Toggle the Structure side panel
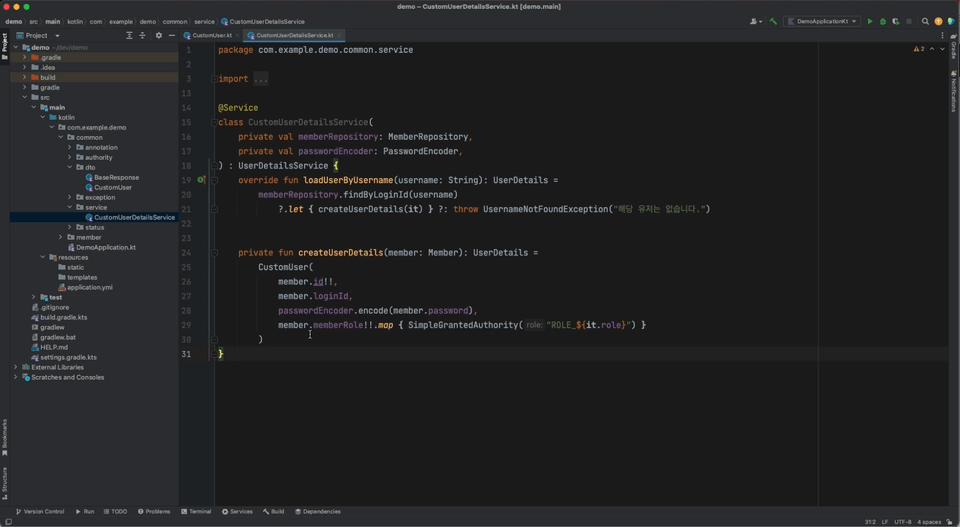This screenshot has width=960, height=527. pyautogui.click(x=4, y=481)
